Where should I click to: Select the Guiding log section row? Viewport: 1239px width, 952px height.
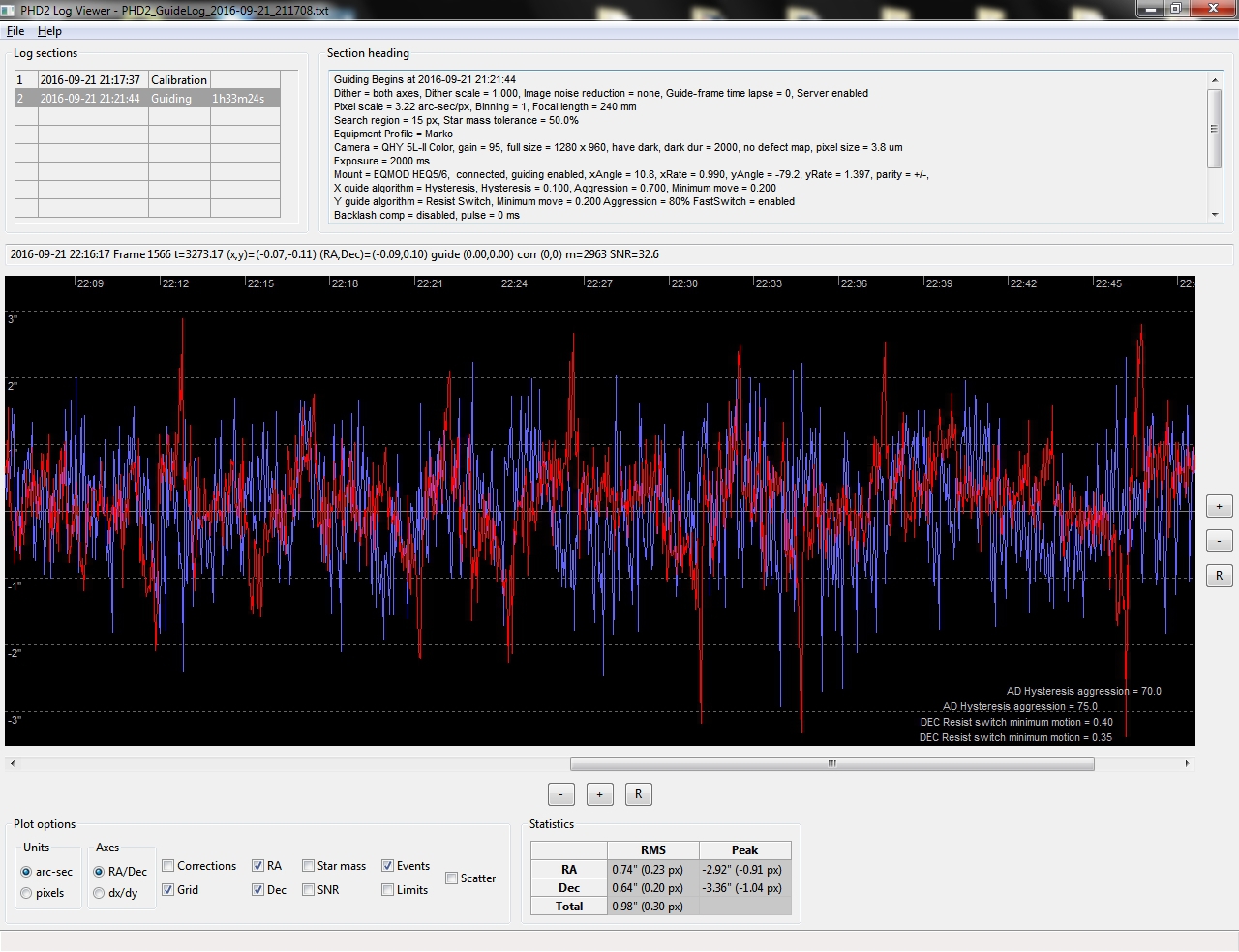tap(147, 99)
